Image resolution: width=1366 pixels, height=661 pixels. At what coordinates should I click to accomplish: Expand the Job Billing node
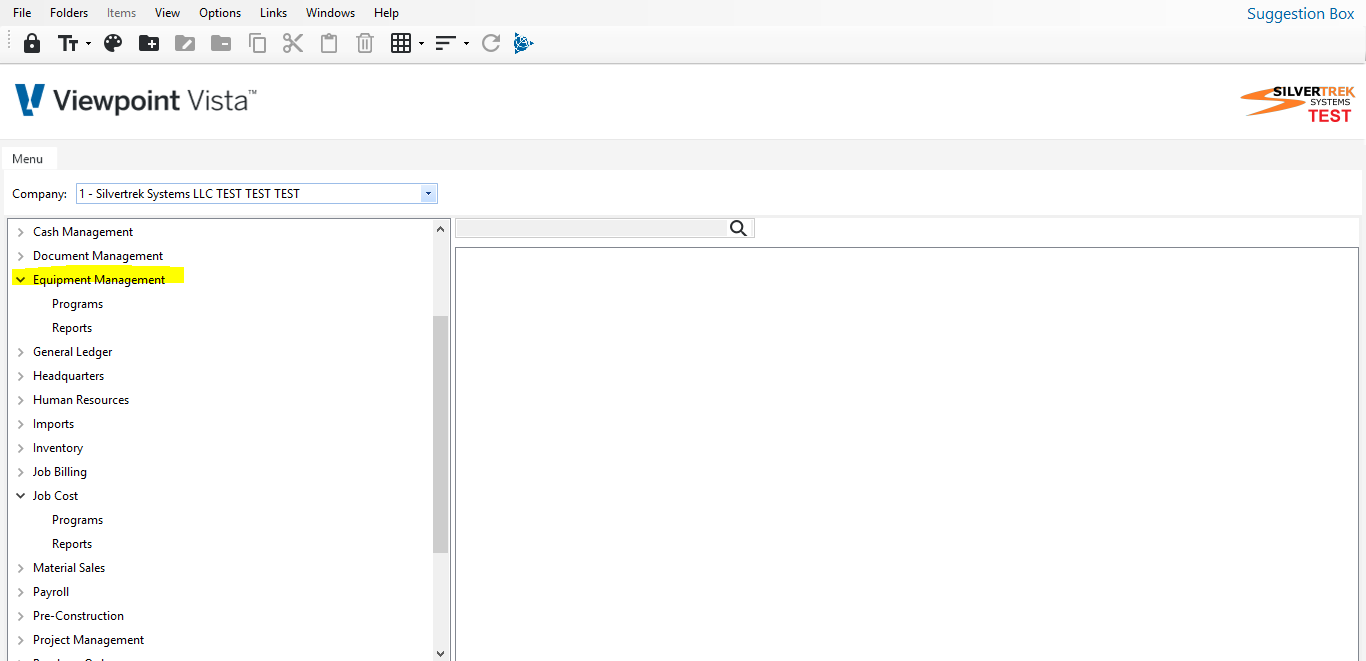20,472
